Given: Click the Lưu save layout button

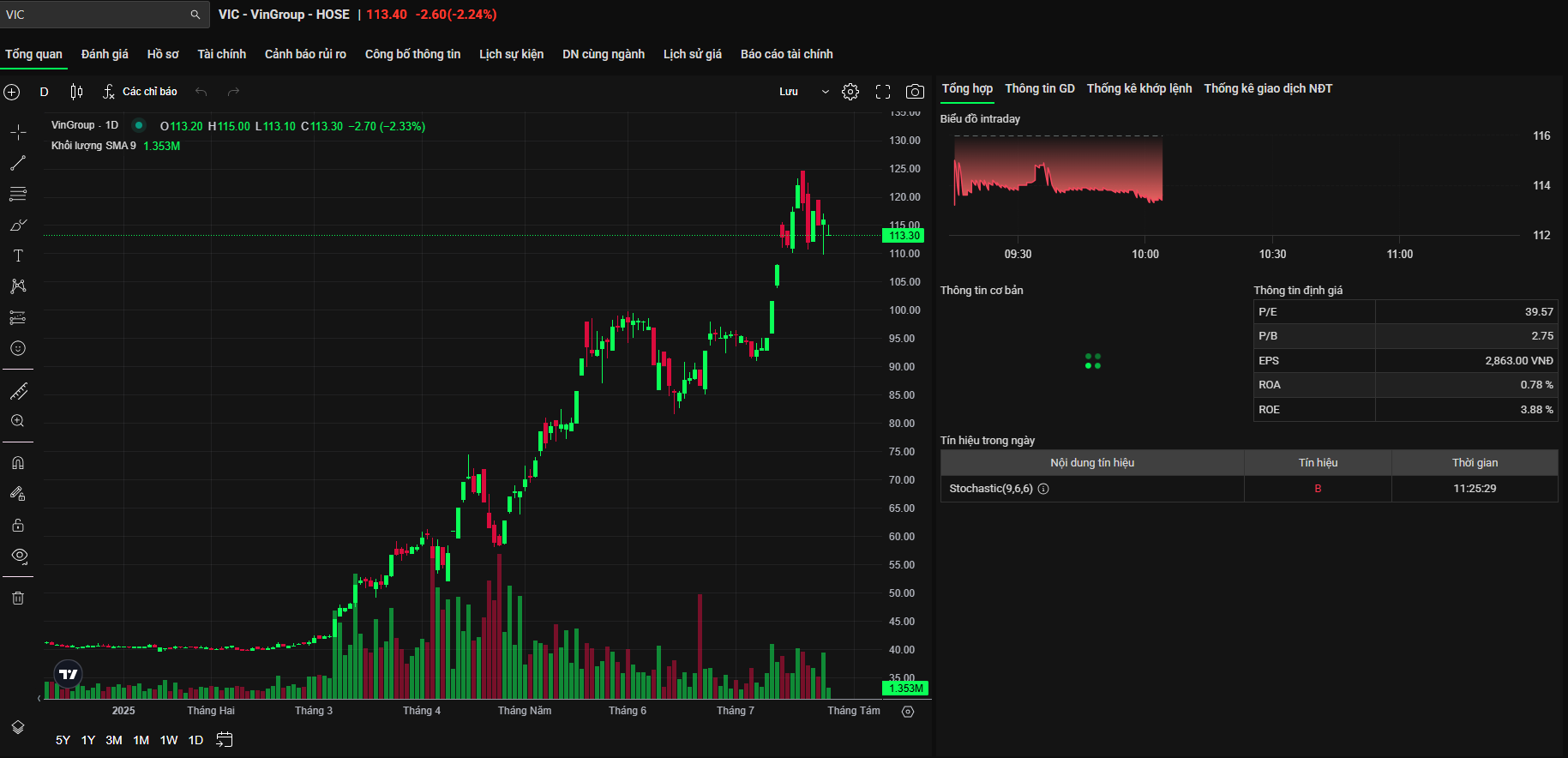Looking at the screenshot, I should point(789,92).
